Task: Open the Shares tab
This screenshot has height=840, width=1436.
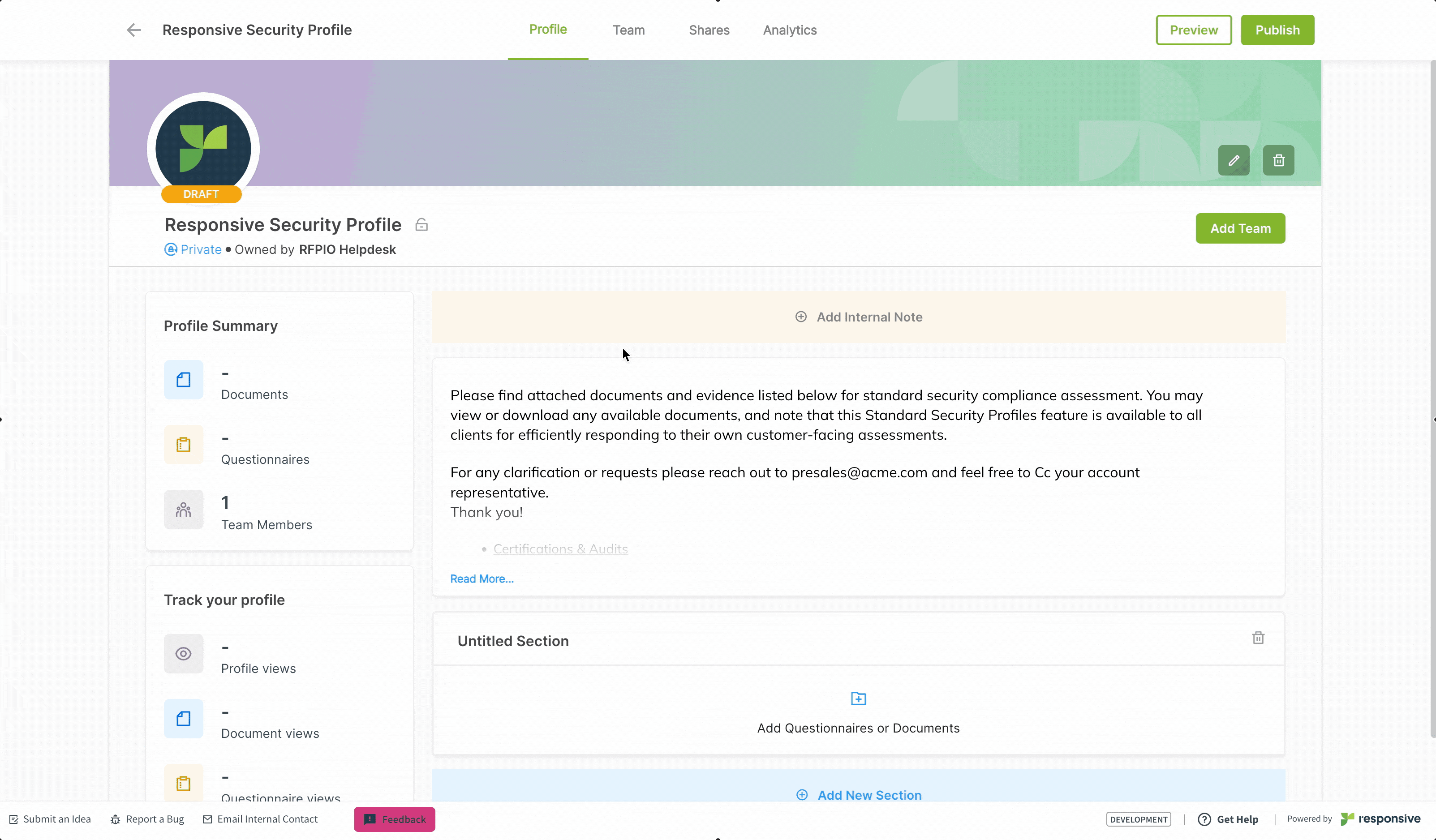Action: pos(709,30)
